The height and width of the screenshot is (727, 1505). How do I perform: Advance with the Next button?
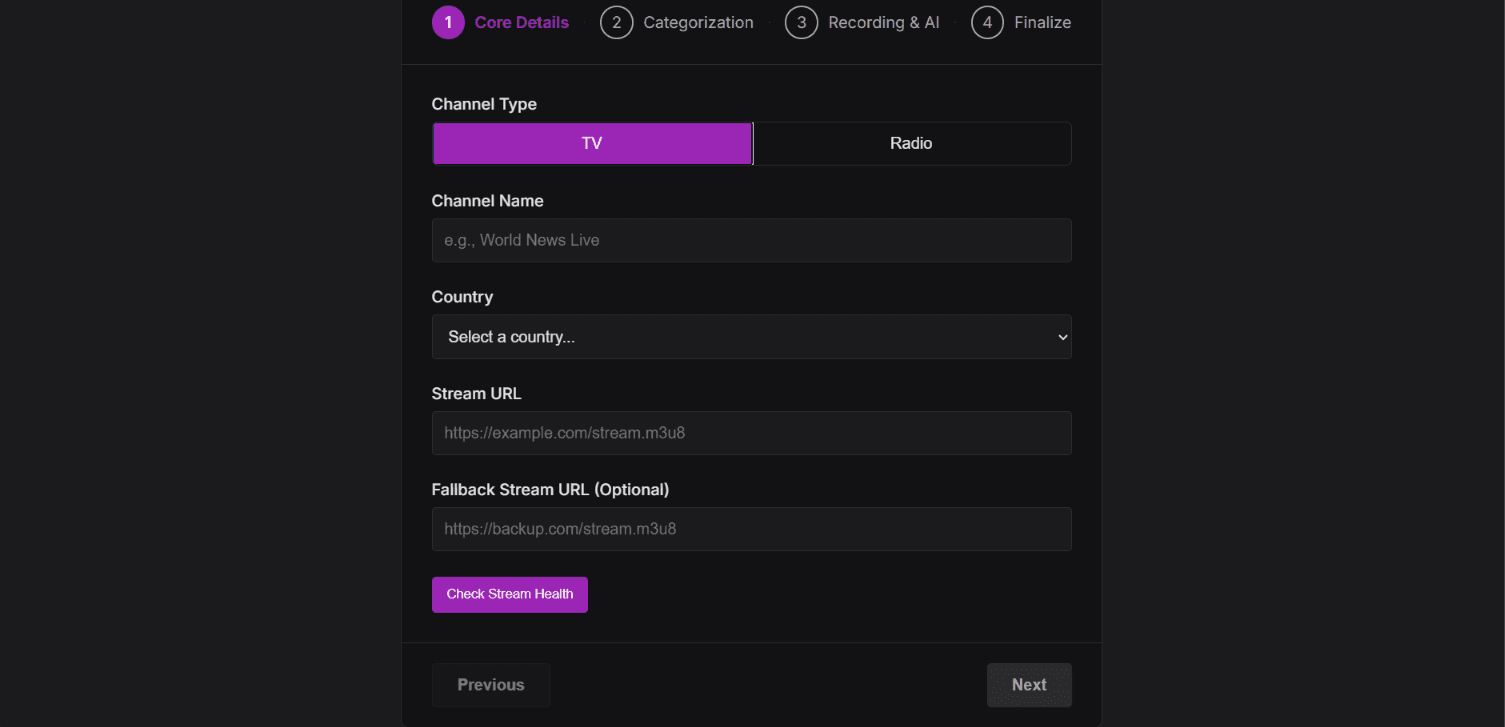tap(1029, 685)
